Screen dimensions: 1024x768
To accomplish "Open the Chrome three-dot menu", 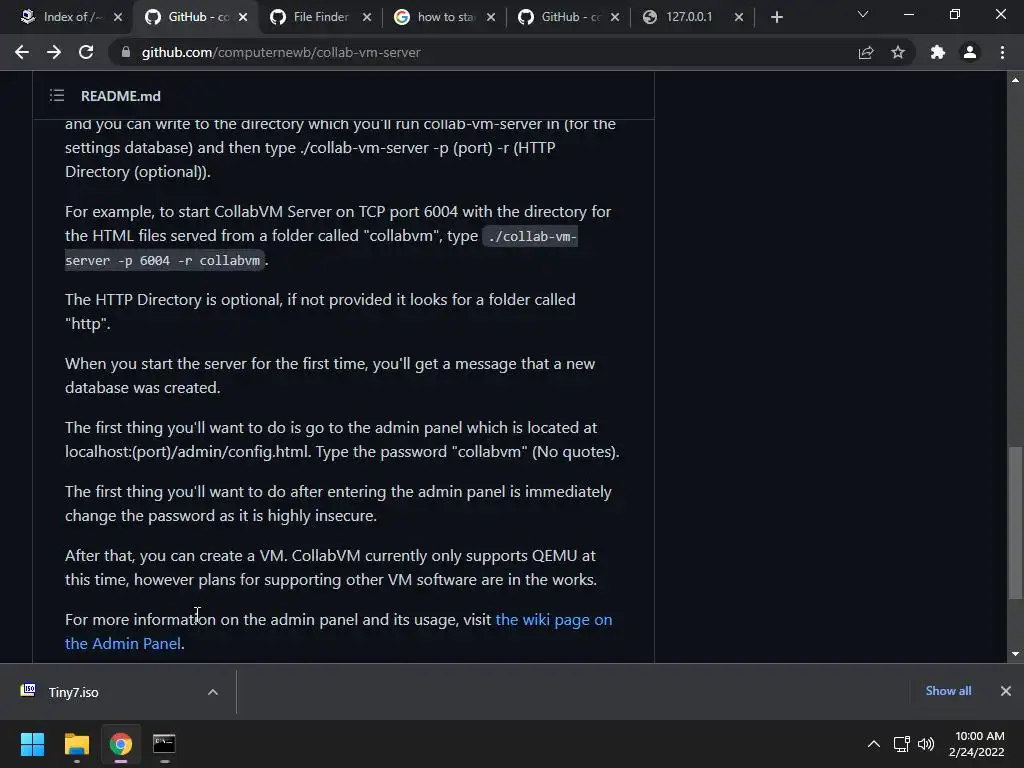I will click(x=1002, y=52).
